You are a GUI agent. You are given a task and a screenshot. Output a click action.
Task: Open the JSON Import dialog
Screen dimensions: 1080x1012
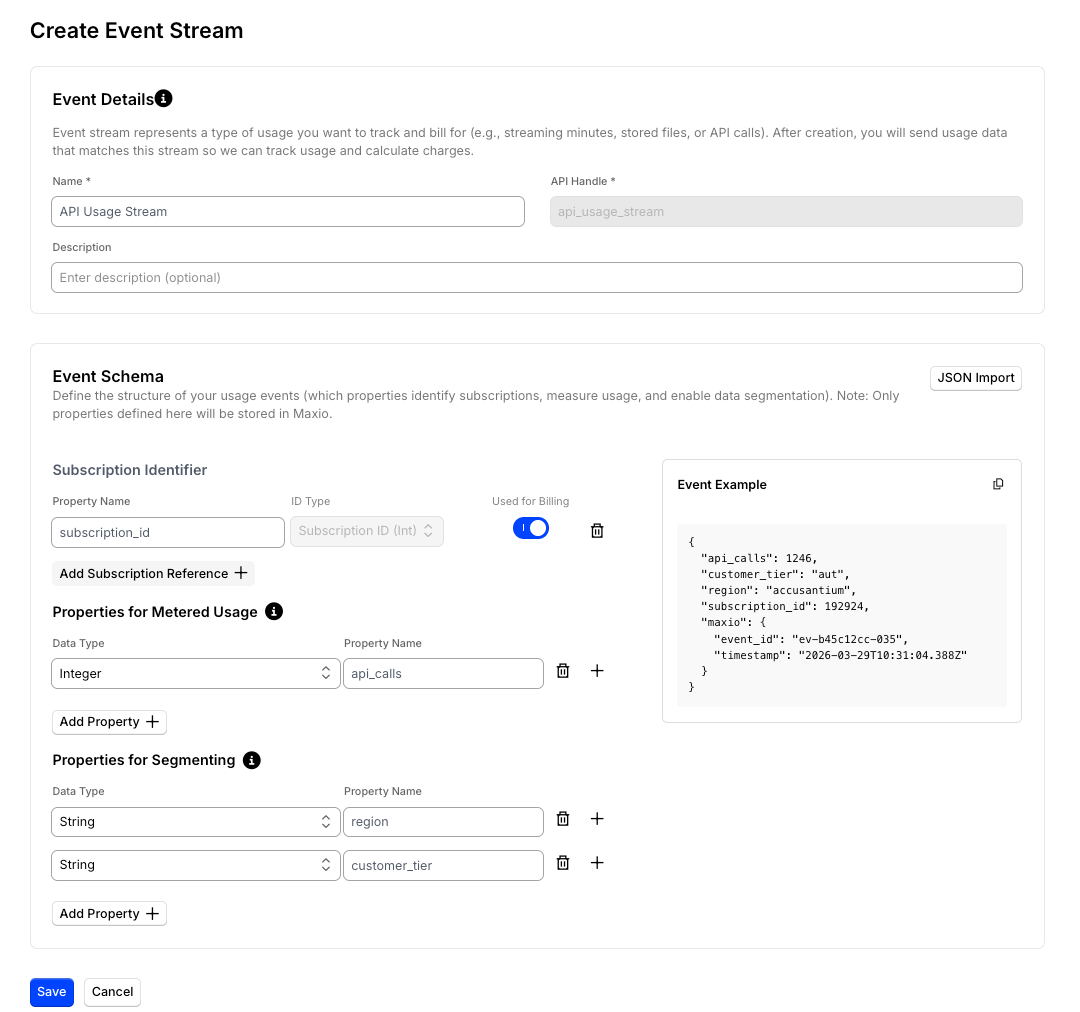[x=975, y=378]
